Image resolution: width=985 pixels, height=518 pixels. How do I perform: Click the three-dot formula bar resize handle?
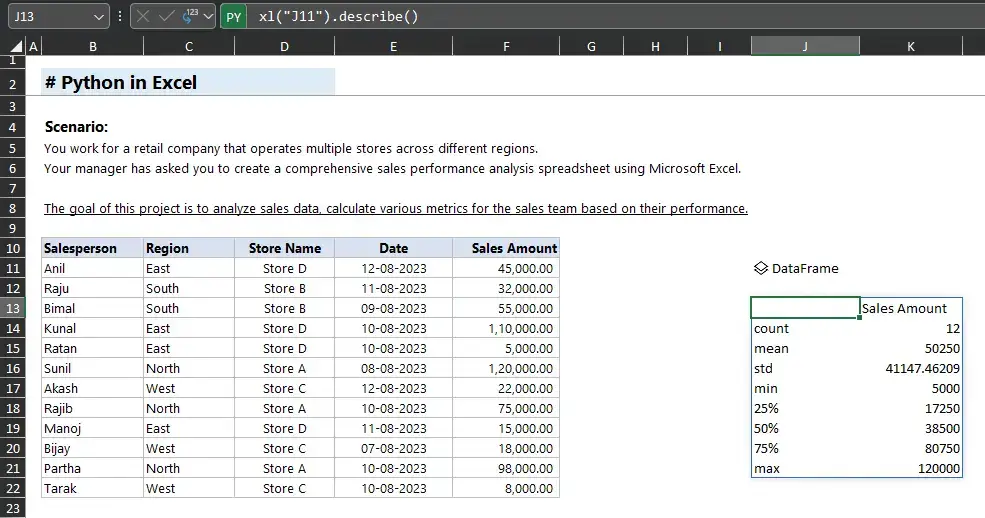(x=120, y=17)
